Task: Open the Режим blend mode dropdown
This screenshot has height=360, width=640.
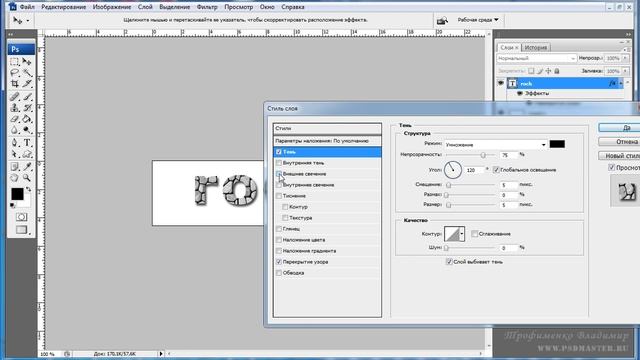Action: pos(543,144)
